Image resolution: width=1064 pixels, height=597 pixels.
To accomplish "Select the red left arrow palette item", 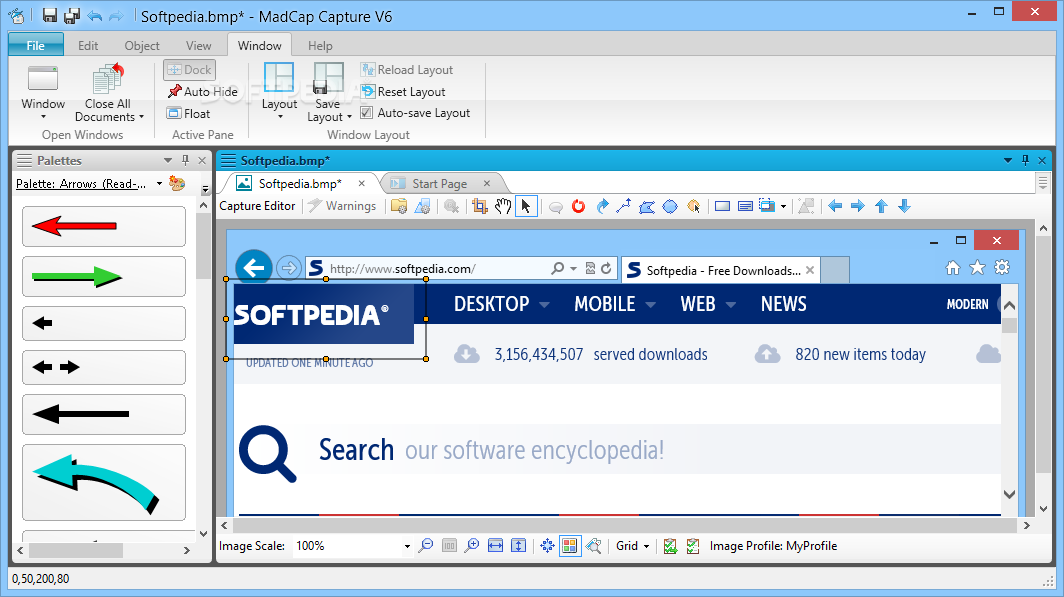I will coord(104,226).
